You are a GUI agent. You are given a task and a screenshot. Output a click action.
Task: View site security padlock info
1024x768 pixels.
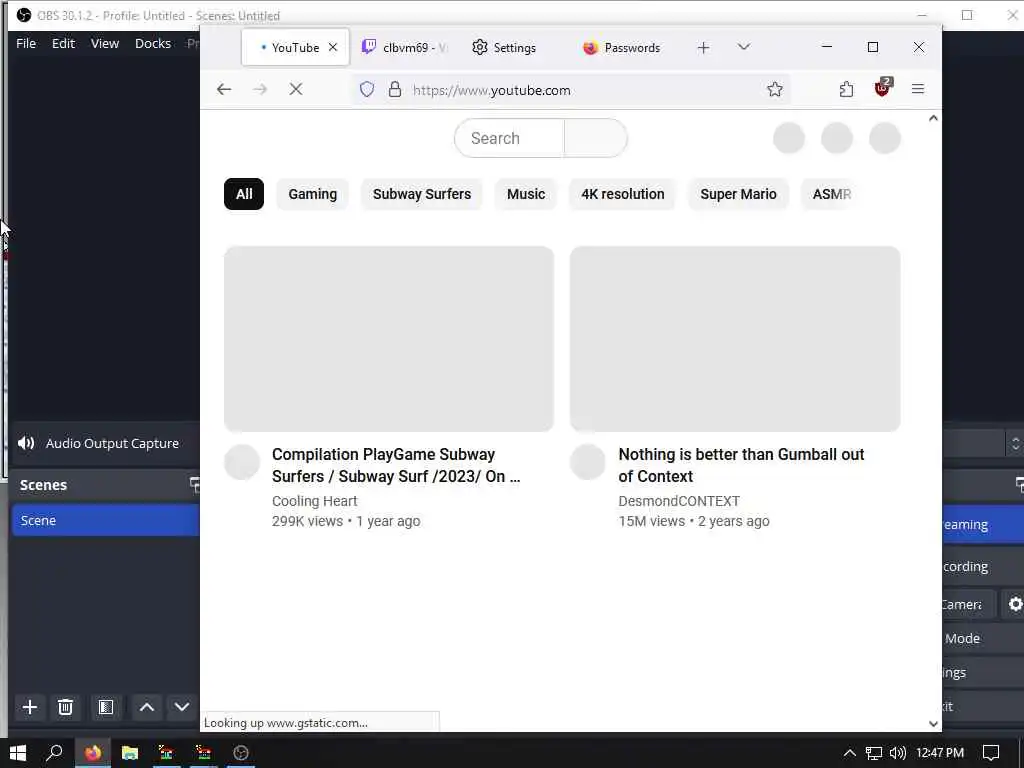click(394, 89)
